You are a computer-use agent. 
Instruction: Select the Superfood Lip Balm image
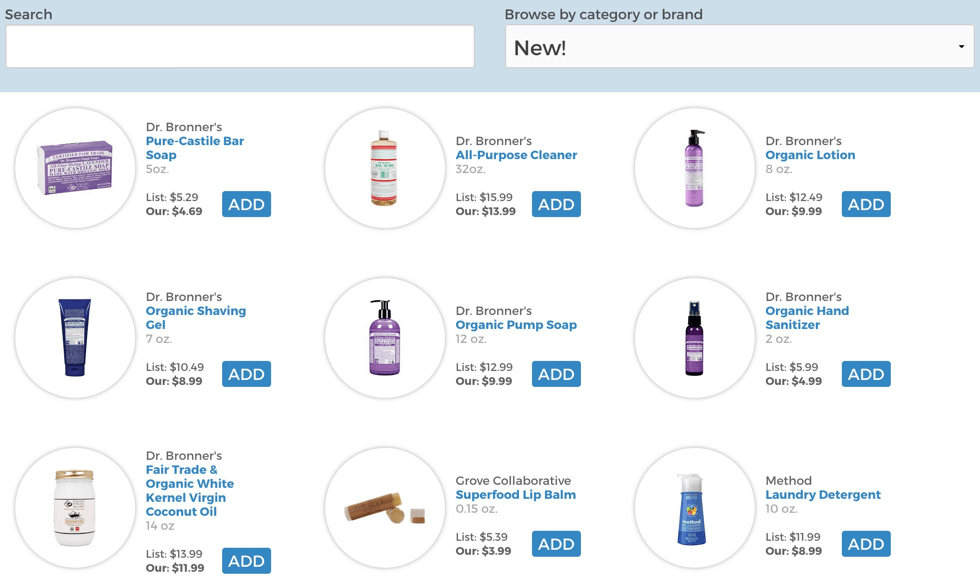pyautogui.click(x=385, y=508)
